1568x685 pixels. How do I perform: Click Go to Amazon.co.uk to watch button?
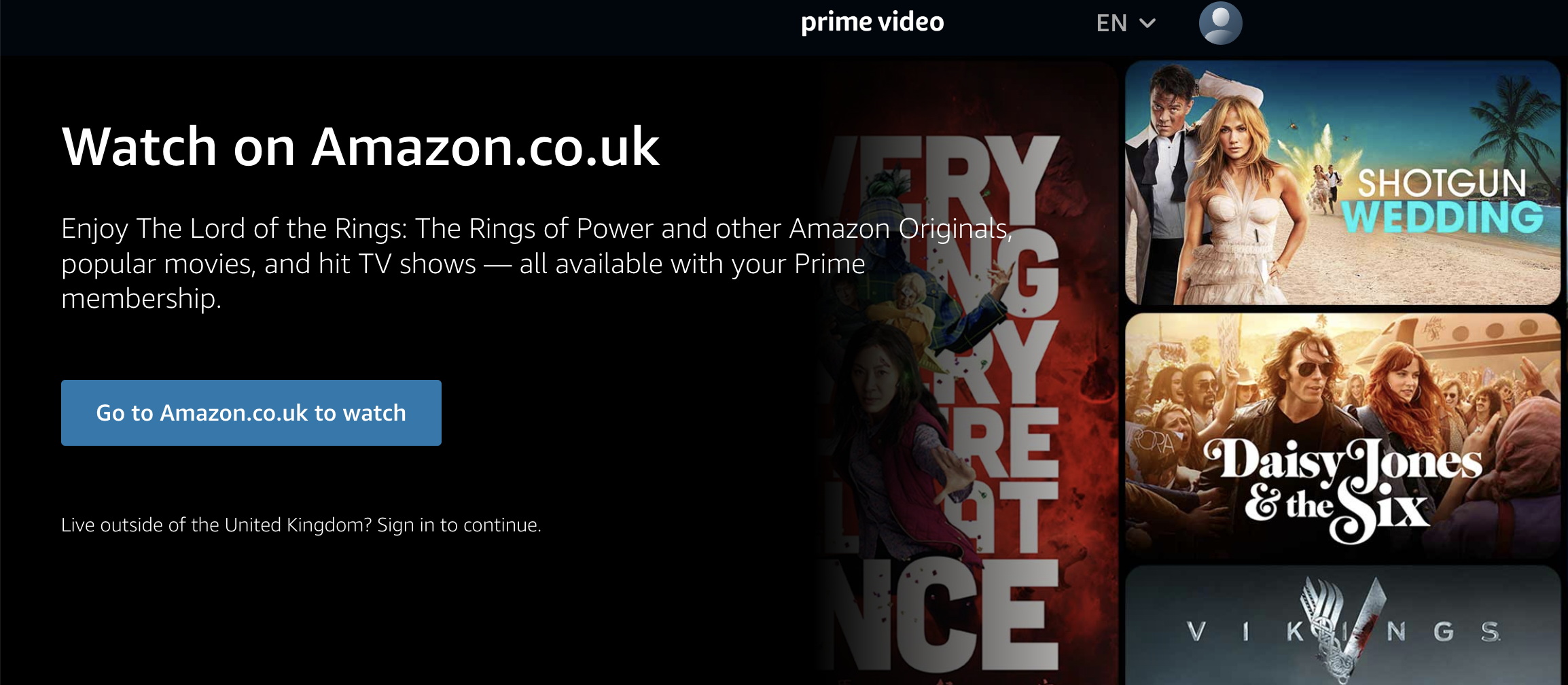[x=251, y=412]
